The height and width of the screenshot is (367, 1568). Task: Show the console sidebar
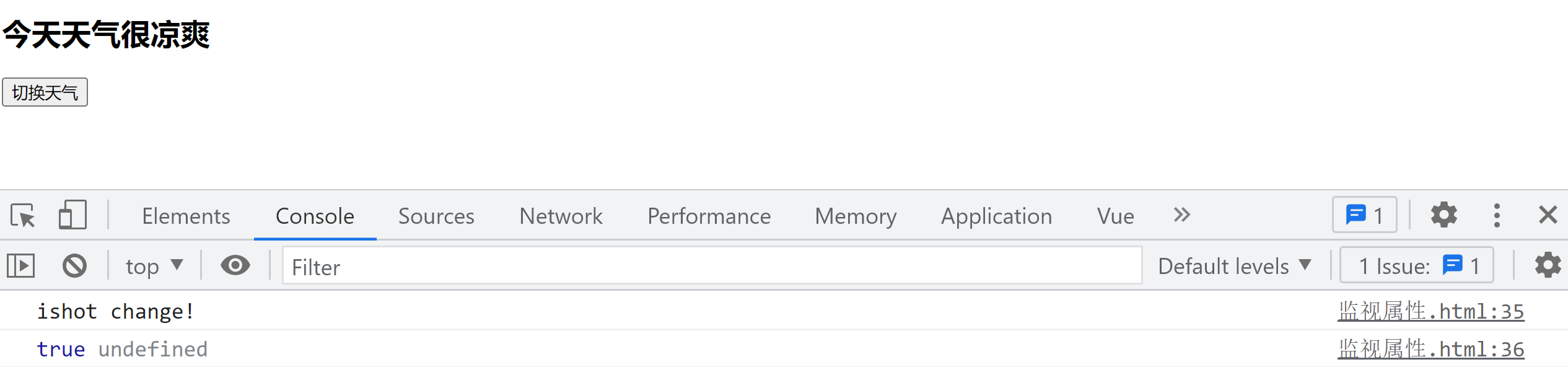pos(21,266)
